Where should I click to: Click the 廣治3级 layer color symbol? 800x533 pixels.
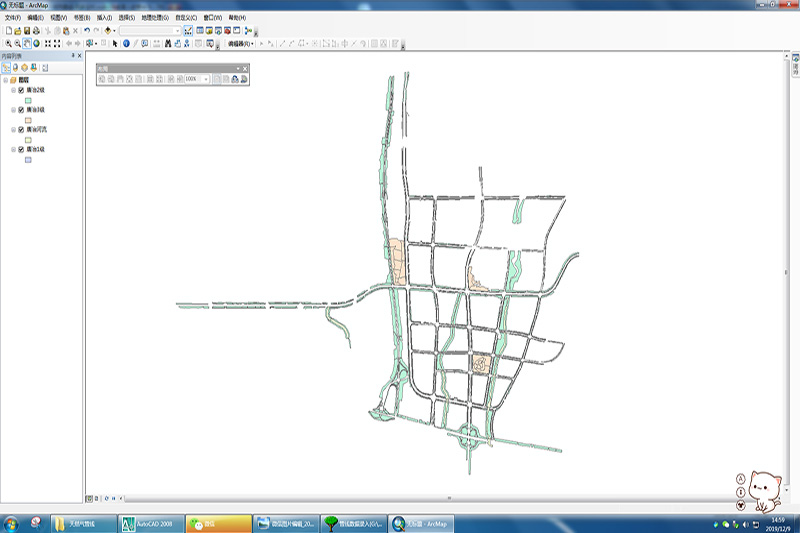coord(29,120)
